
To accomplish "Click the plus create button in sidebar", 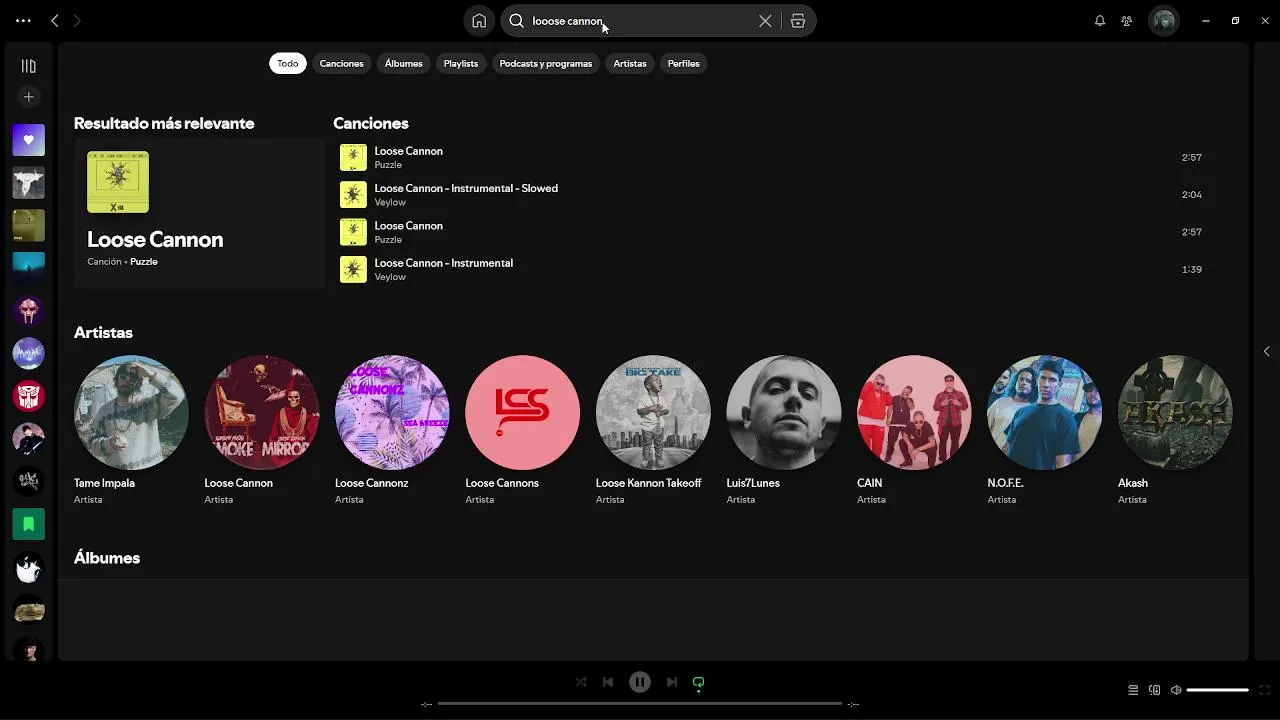I will point(28,97).
